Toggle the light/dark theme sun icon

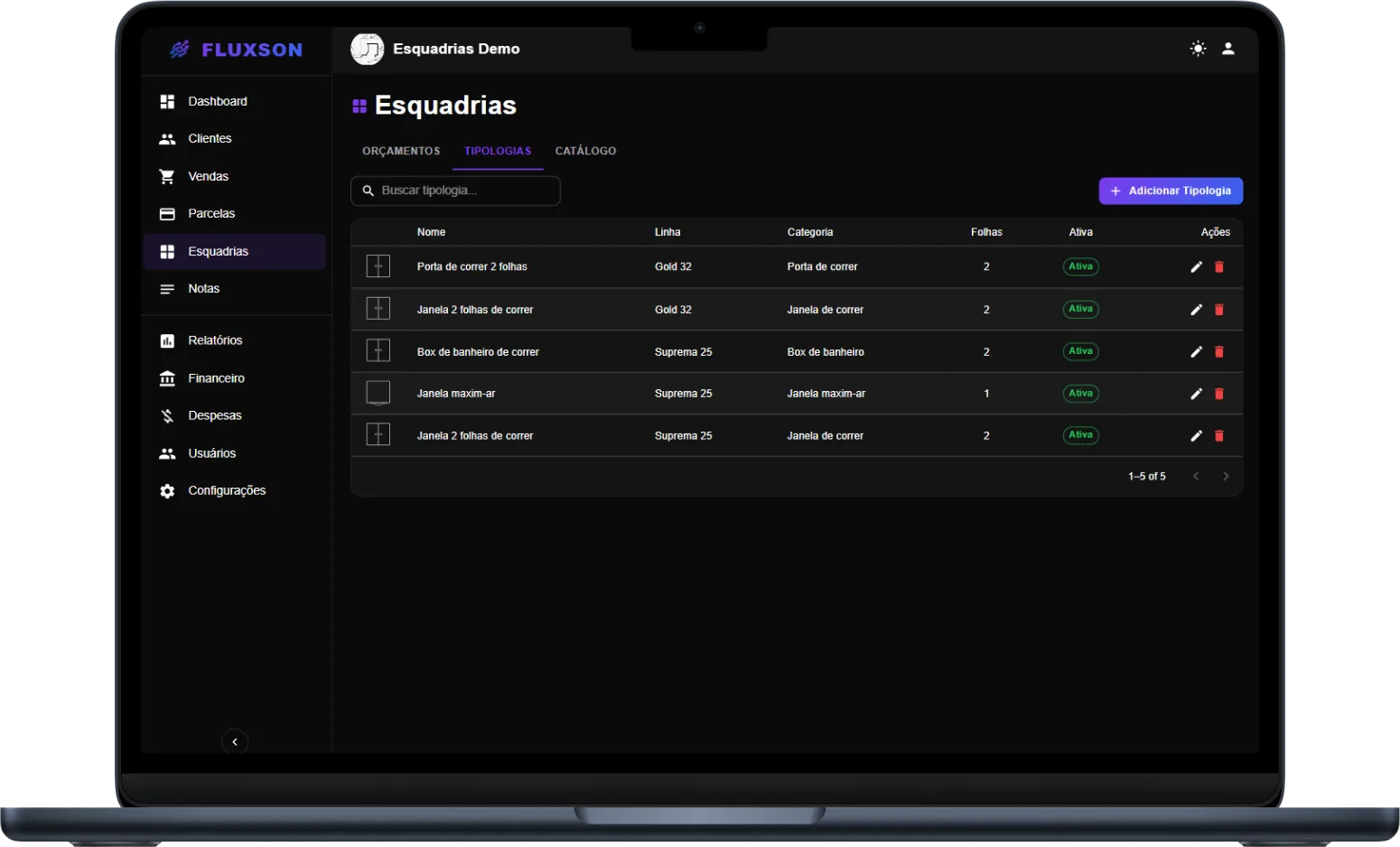pos(1198,49)
